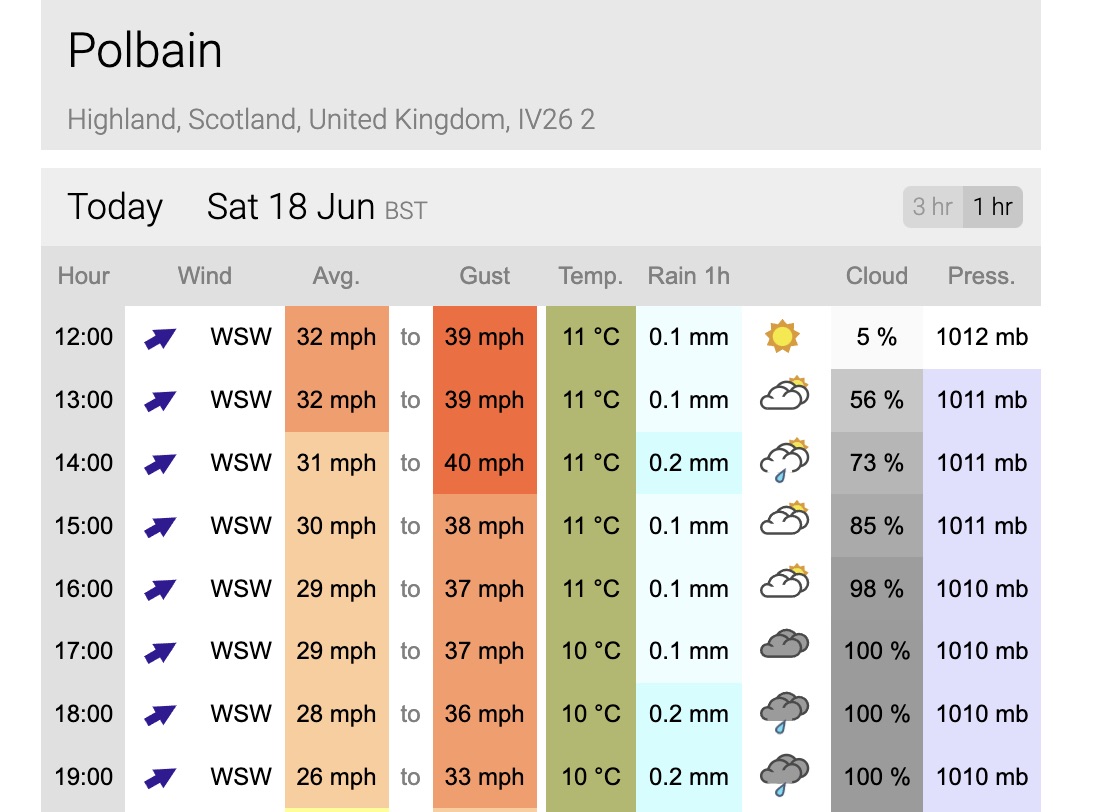The height and width of the screenshot is (812, 1102).
Task: Click the Gust column header
Action: [x=485, y=276]
